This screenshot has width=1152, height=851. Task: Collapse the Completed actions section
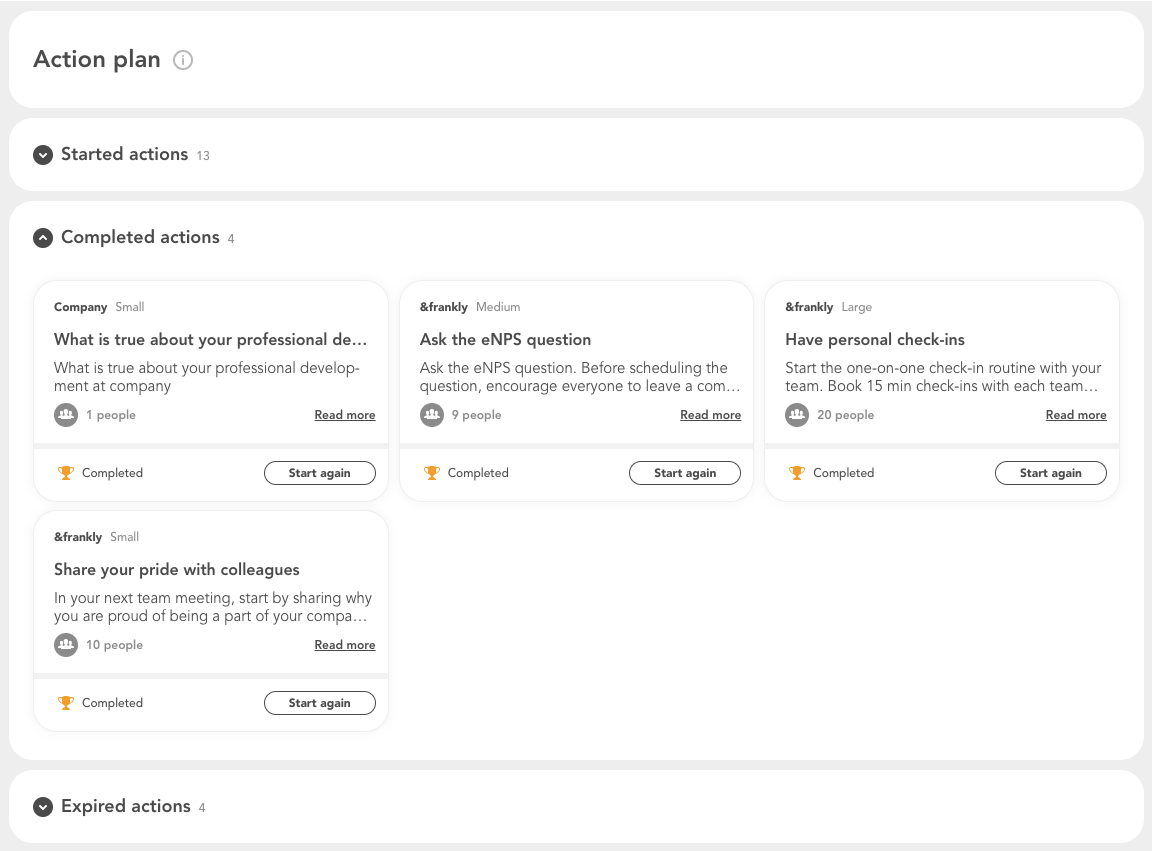pos(43,238)
